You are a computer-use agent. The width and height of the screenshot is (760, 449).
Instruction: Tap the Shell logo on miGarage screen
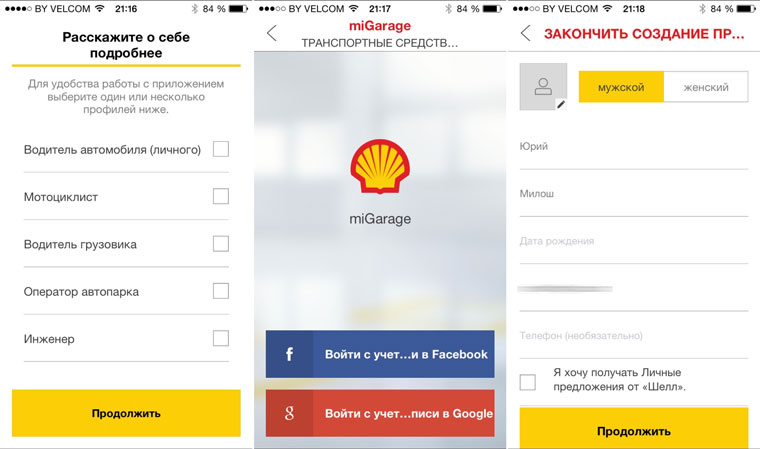[380, 166]
